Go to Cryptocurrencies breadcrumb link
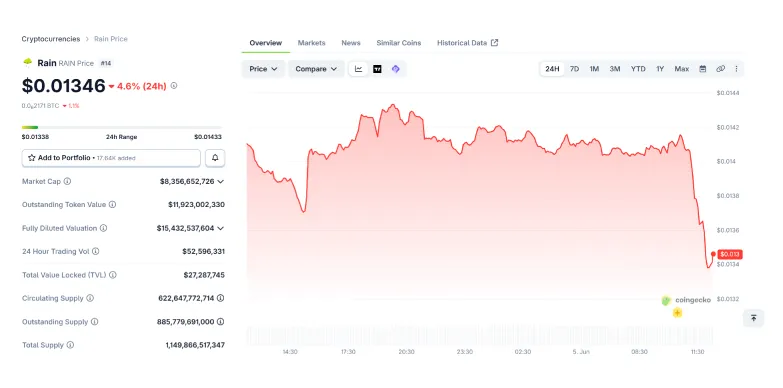 51,38
